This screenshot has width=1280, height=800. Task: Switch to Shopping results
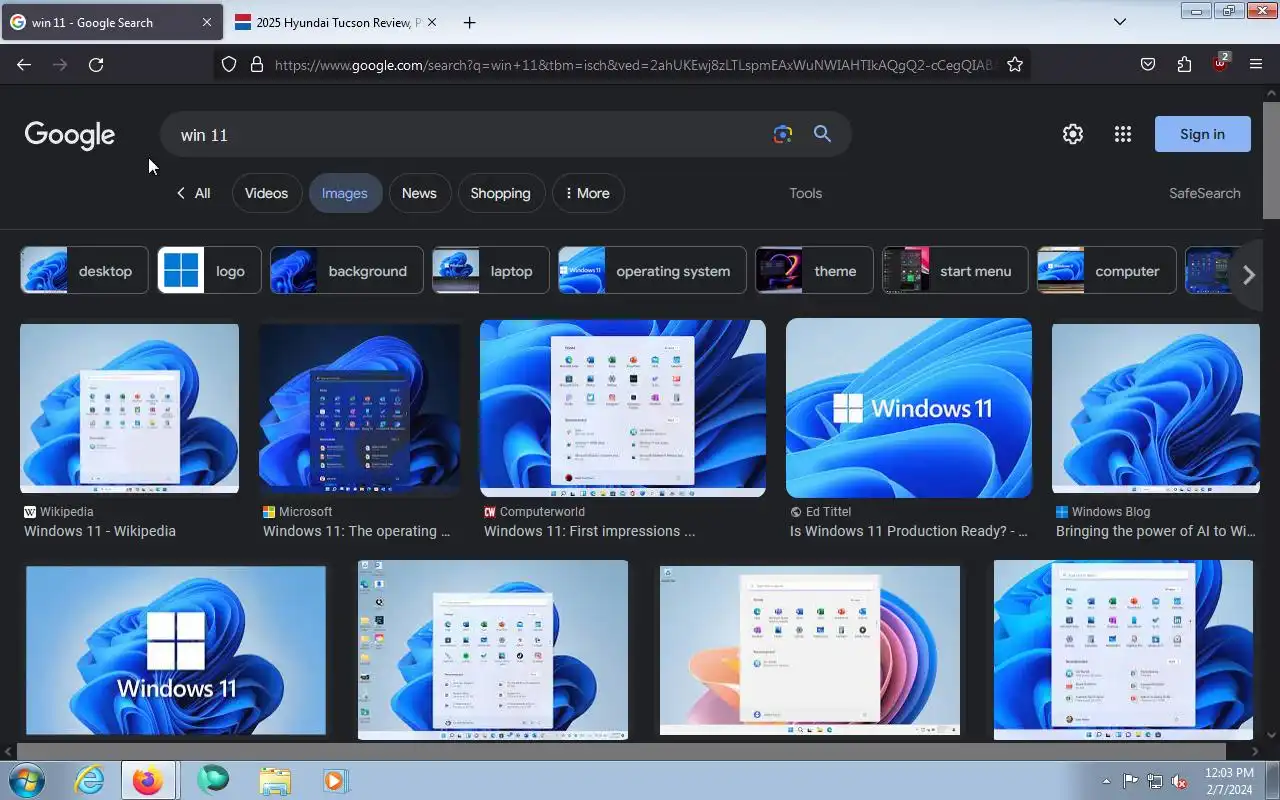500,193
